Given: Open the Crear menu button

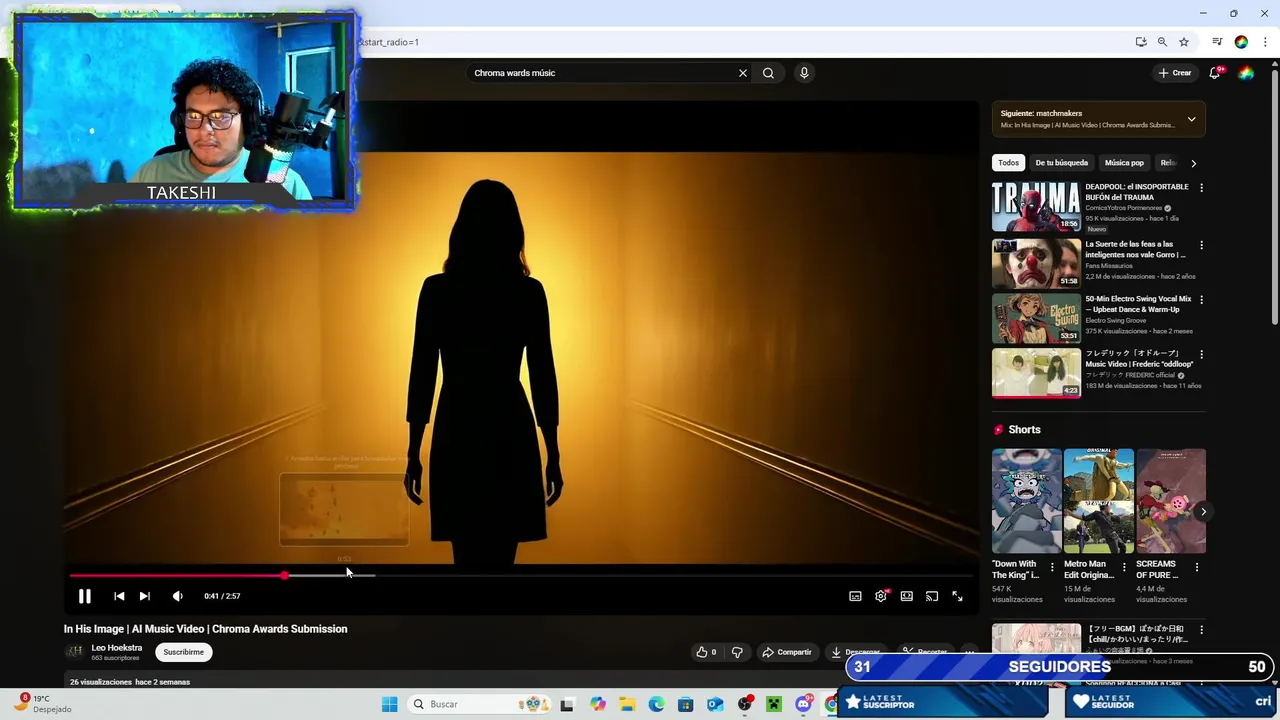Looking at the screenshot, I should 1175,73.
